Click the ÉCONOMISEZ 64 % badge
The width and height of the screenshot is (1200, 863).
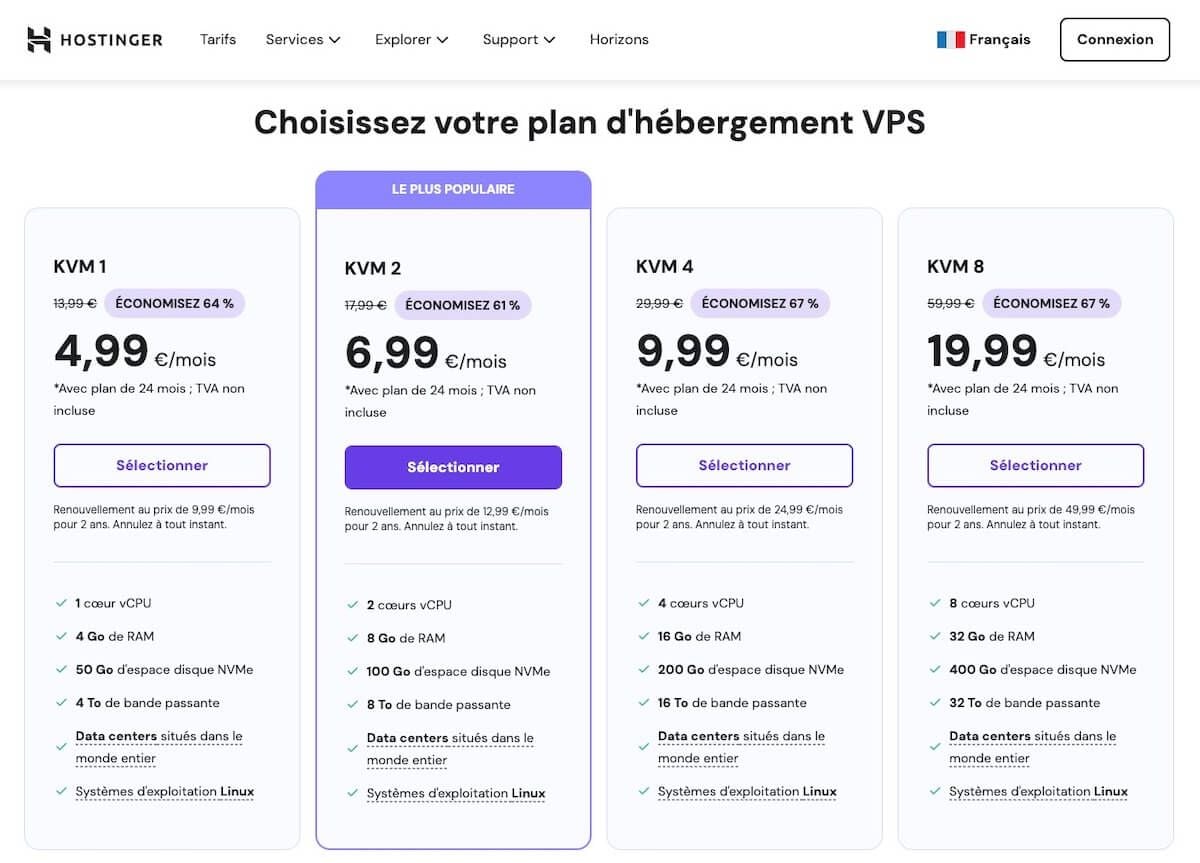coord(174,302)
